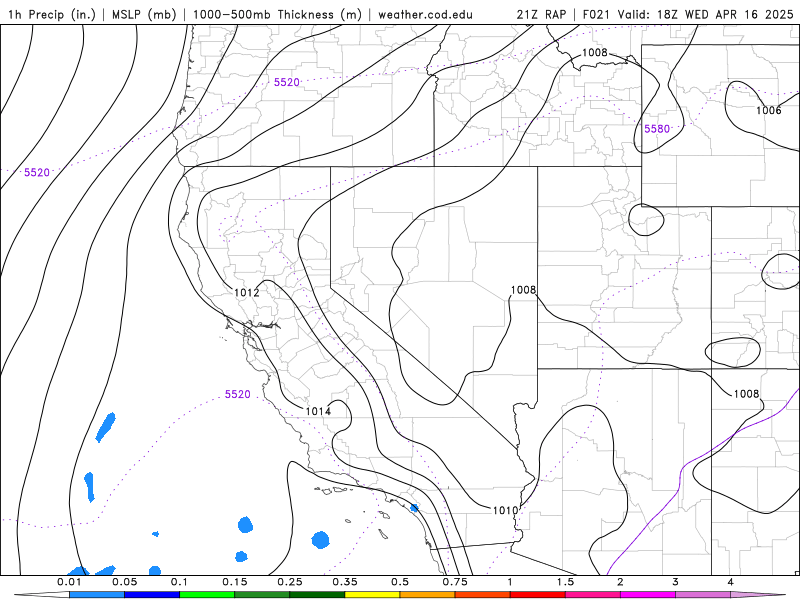The height and width of the screenshot is (600, 800).
Task: Click the "Valid: 18Z WED APR 16 2025" text
Action: [x=706, y=14]
